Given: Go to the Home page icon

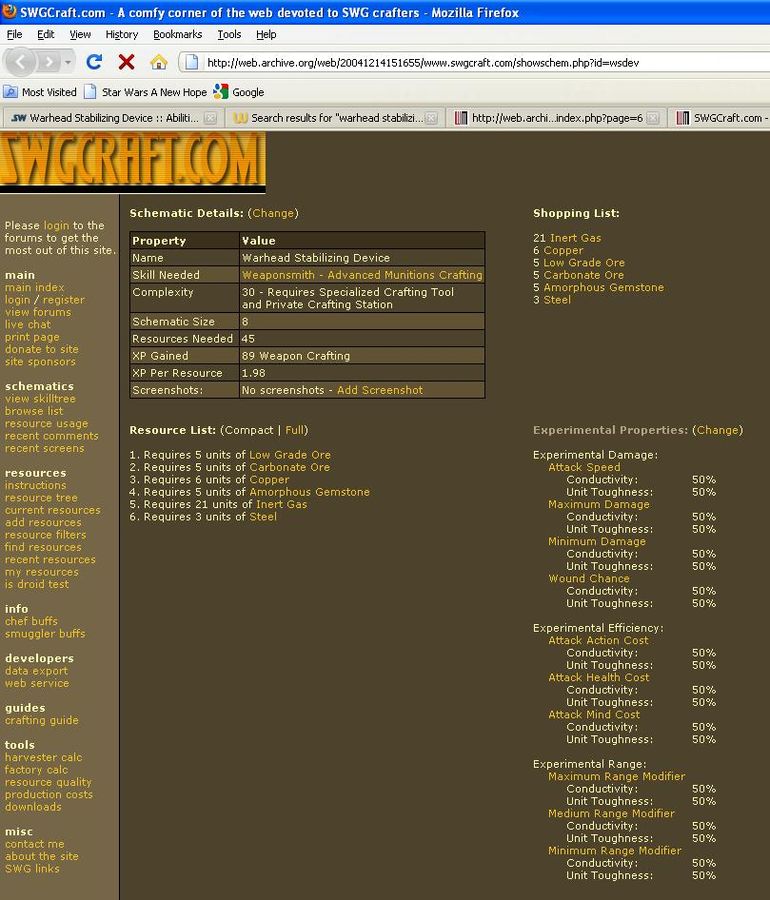Looking at the screenshot, I should coord(158,62).
